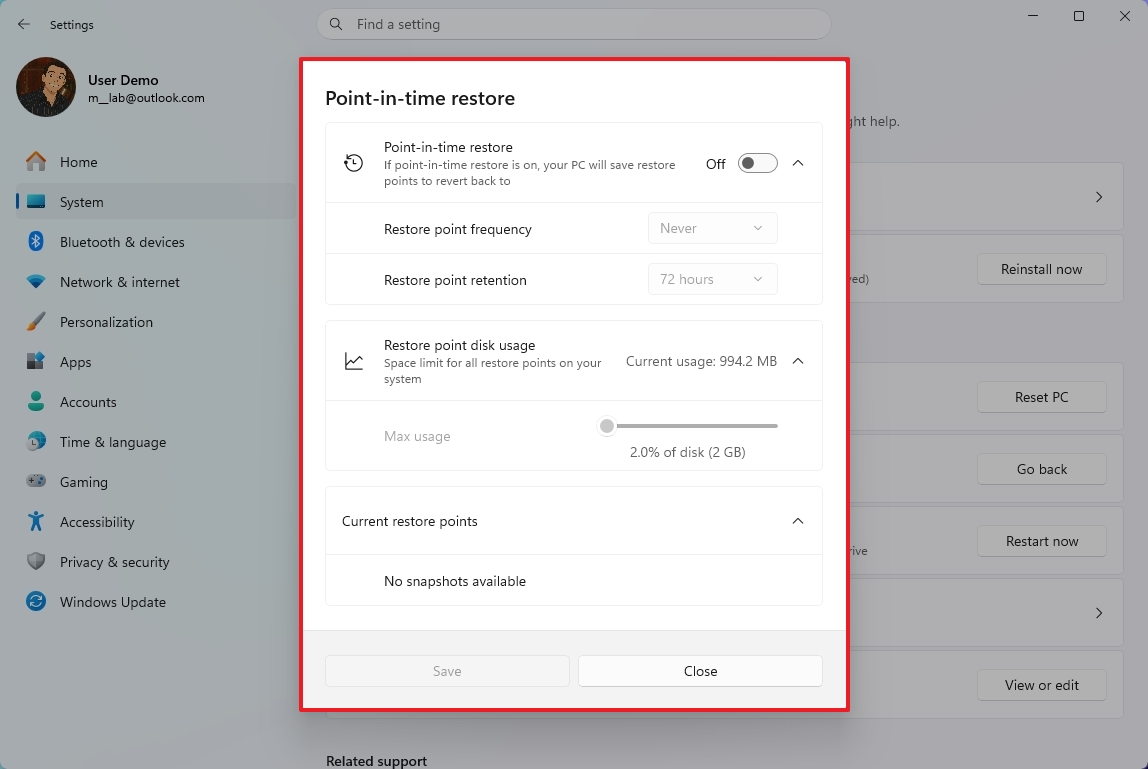Image resolution: width=1148 pixels, height=769 pixels.
Task: Close the Point-in-time restore dialog
Action: coord(700,671)
